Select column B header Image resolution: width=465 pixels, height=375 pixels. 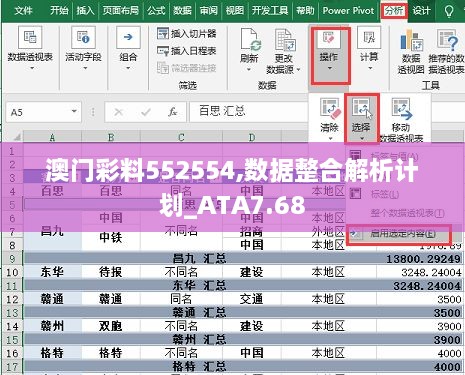click(x=111, y=137)
